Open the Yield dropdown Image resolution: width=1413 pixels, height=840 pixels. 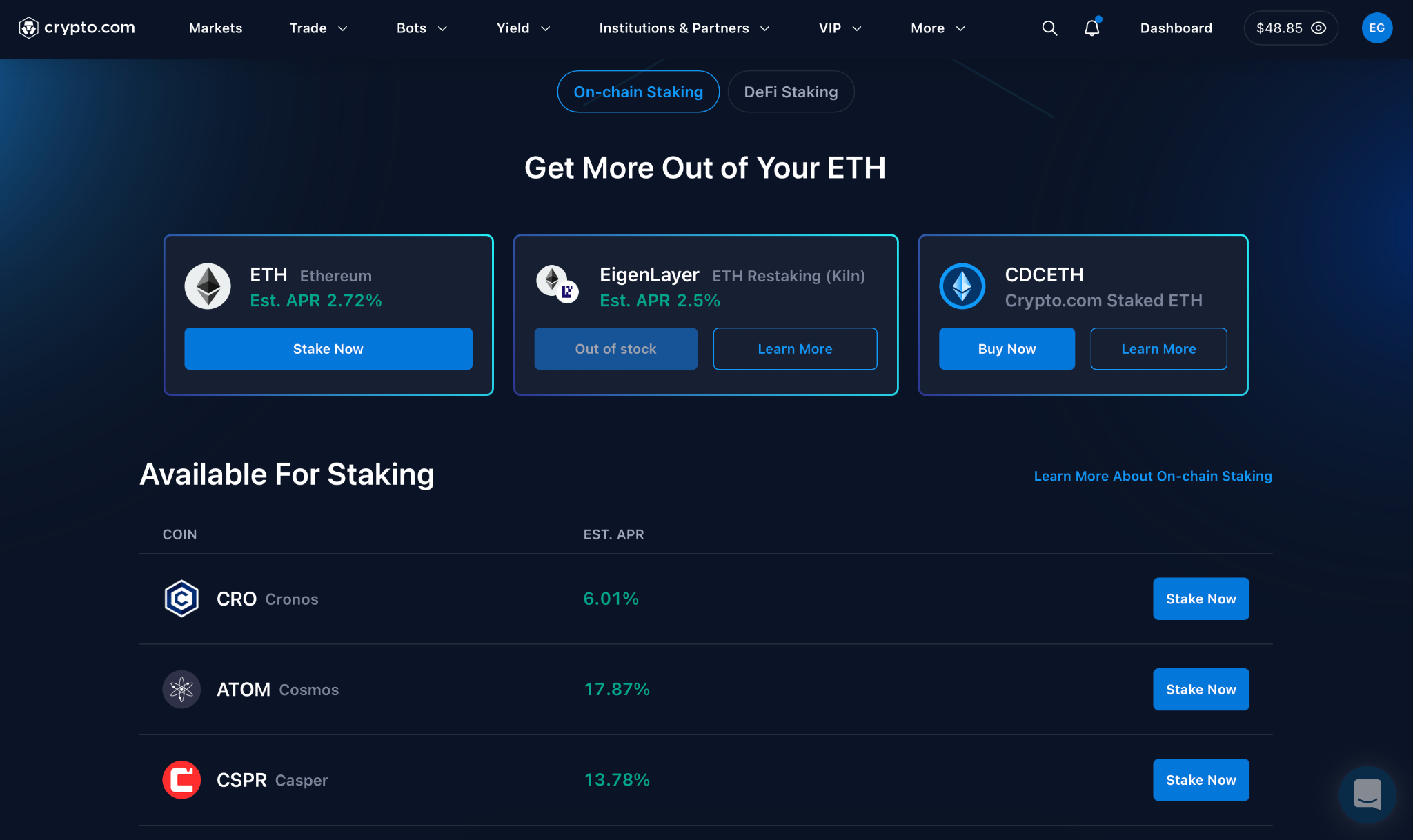point(522,28)
